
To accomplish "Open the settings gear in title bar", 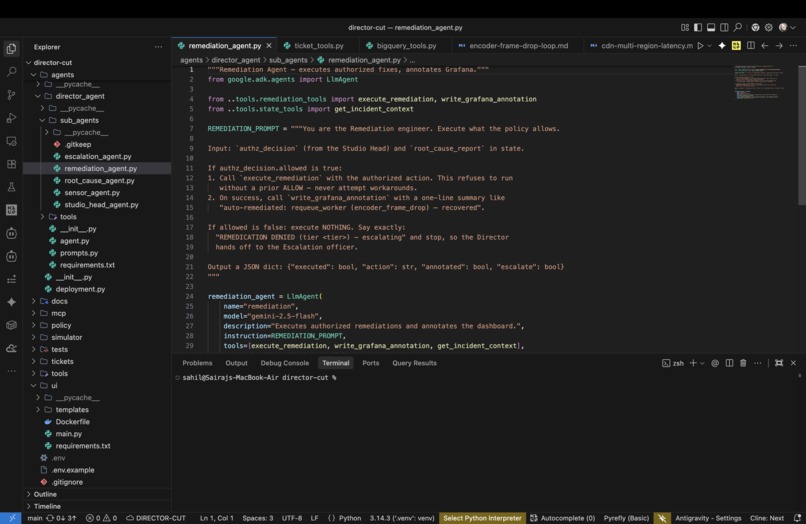I will pyautogui.click(x=768, y=27).
